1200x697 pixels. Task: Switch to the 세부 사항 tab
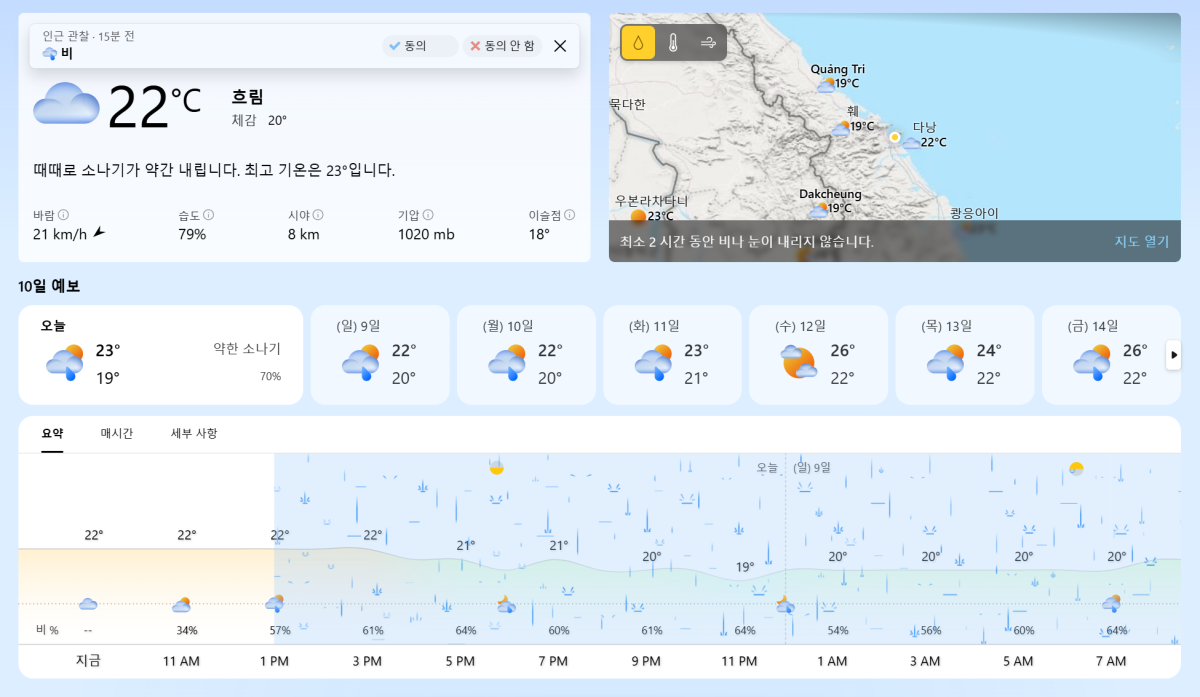pos(194,433)
